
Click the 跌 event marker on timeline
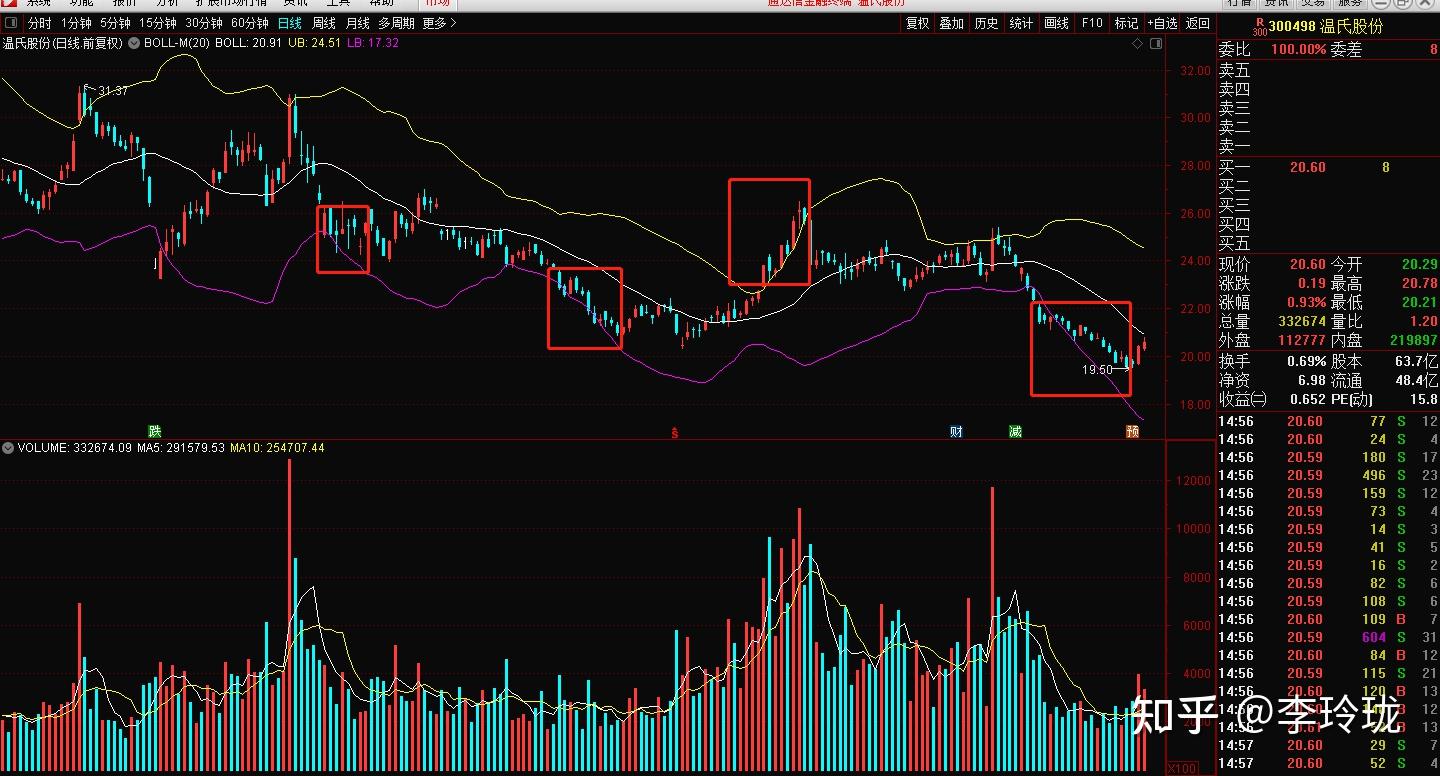154,432
